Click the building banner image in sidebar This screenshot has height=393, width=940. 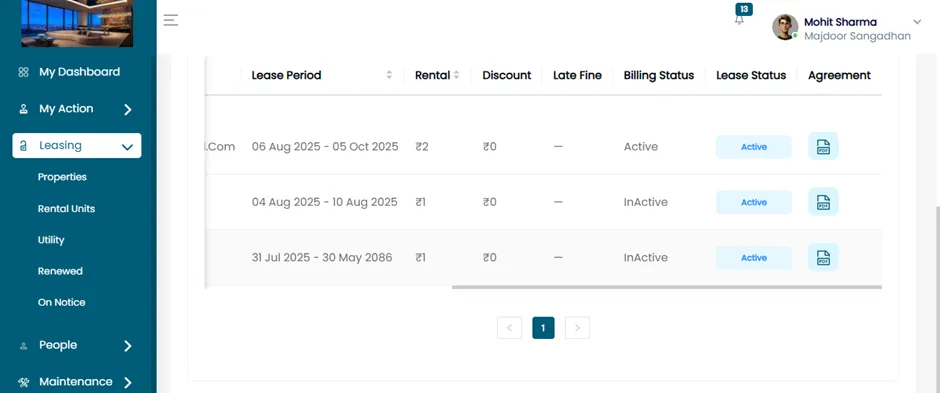point(77,23)
